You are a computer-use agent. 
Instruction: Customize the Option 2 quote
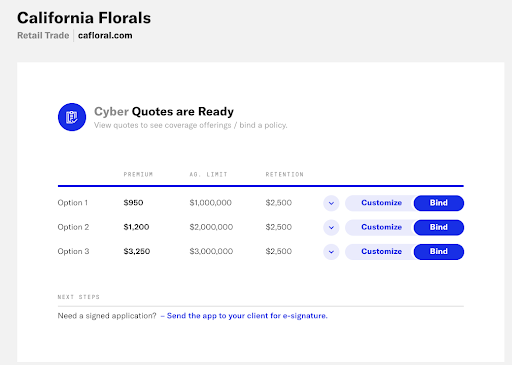381,227
